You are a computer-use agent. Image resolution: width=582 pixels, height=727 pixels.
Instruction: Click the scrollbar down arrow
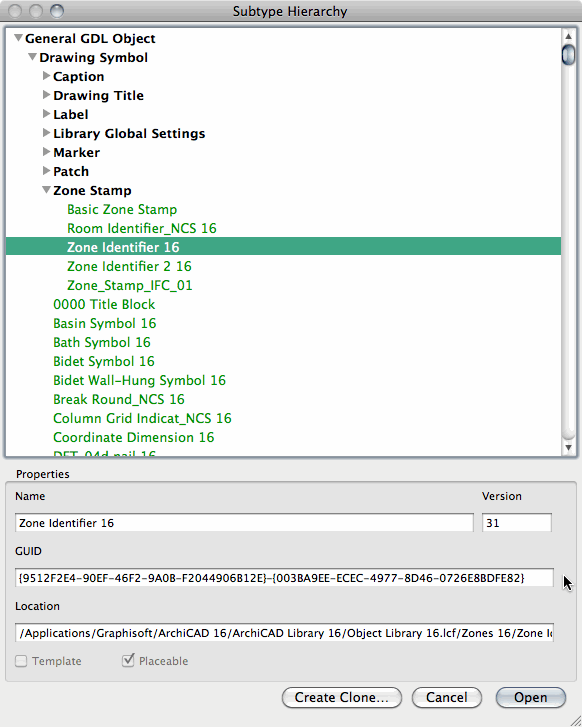coord(568,447)
